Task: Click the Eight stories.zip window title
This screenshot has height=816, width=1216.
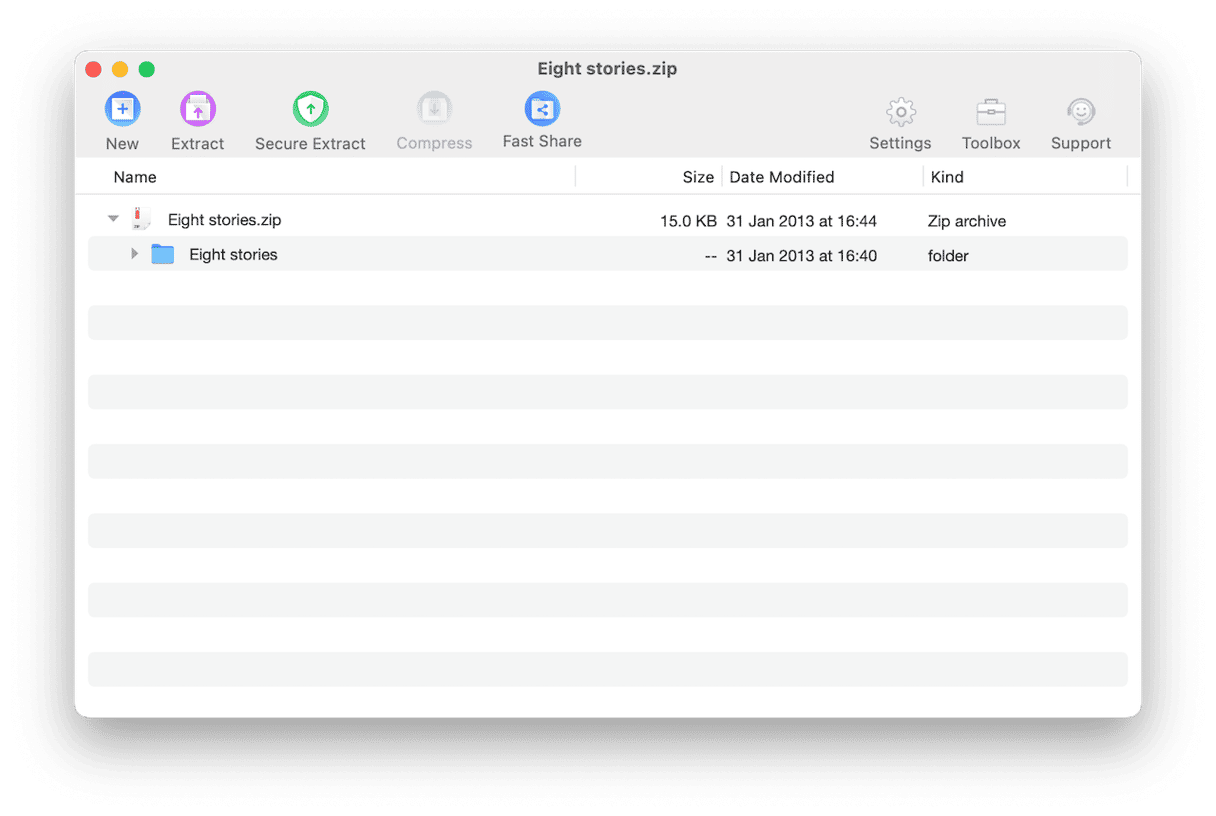Action: [x=607, y=69]
